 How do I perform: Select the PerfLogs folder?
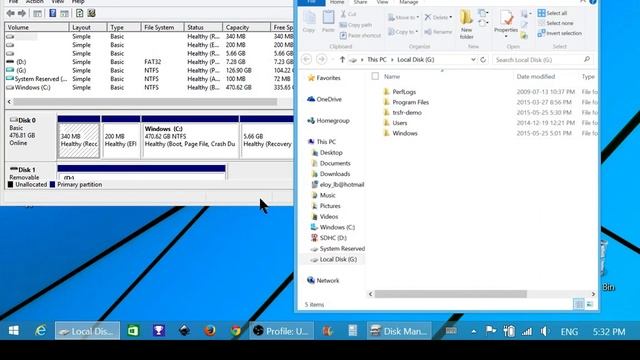point(404,92)
